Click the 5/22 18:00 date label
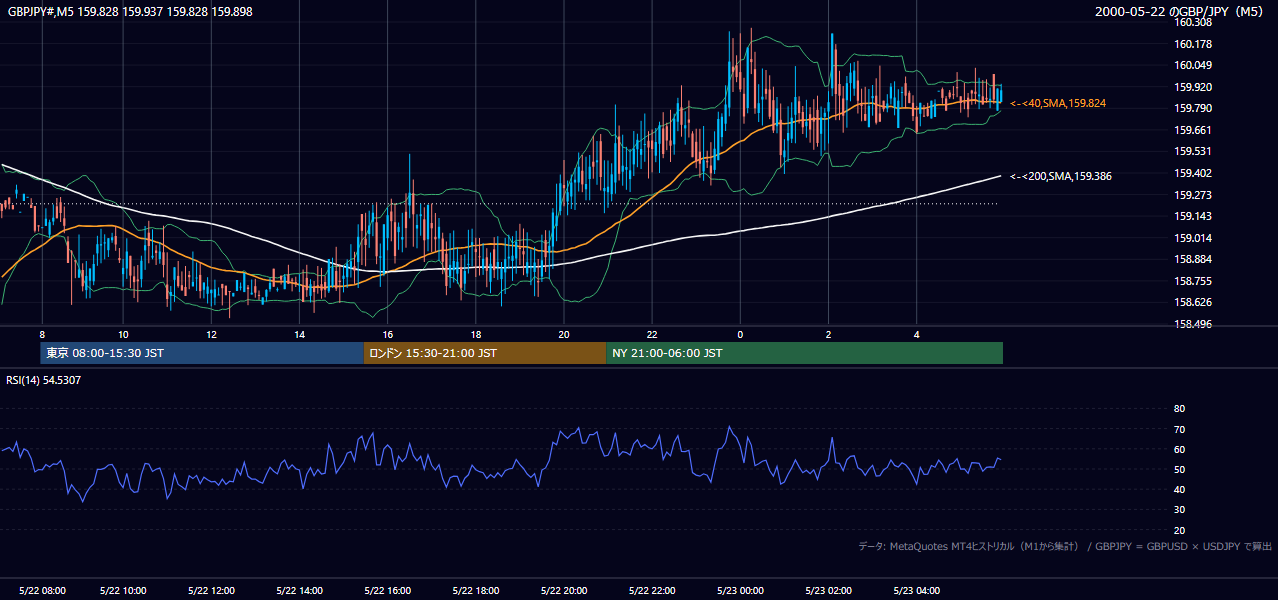Viewport: 1278px width, 600px height. point(476,591)
